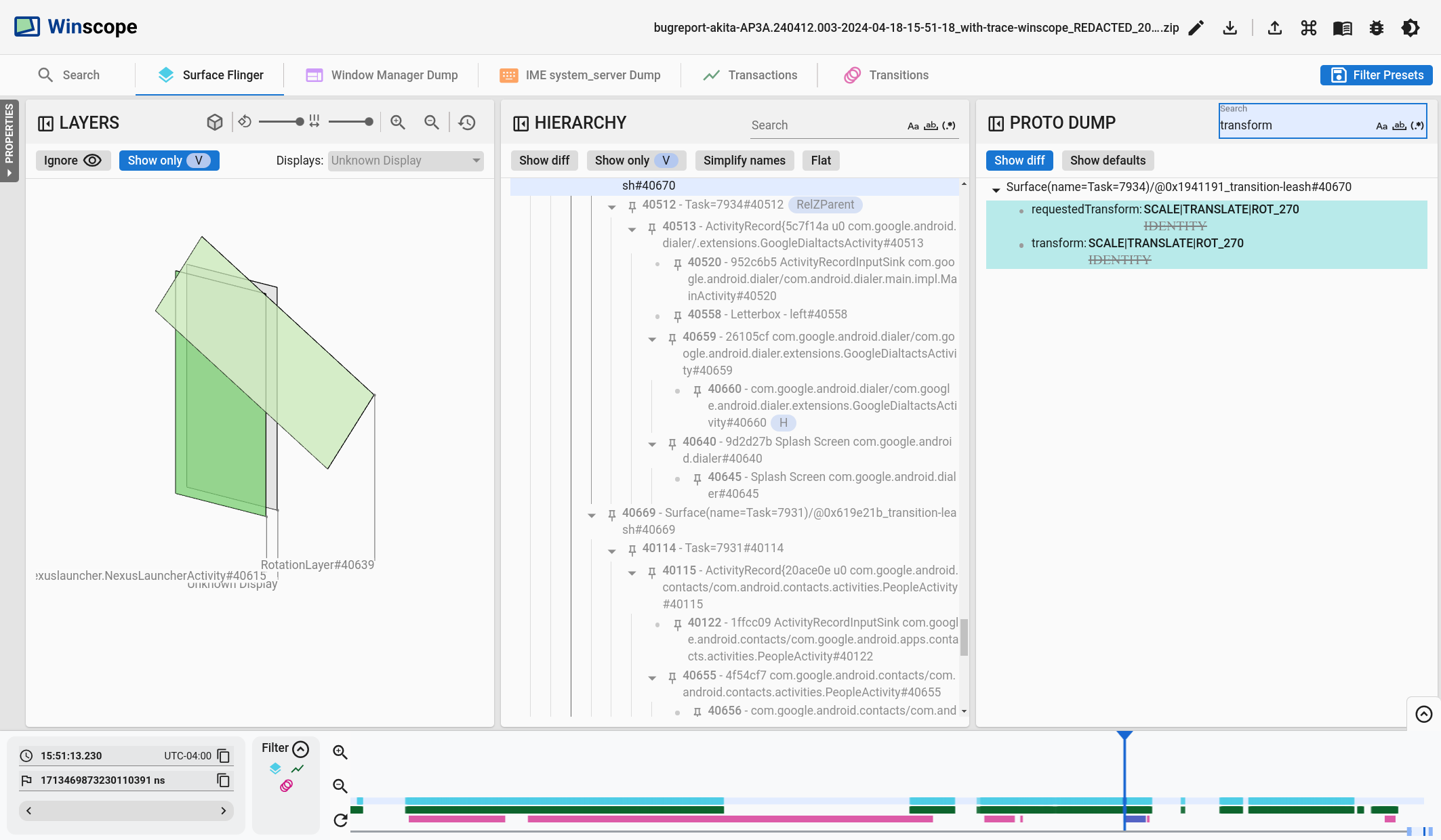Click the upload new trace icon
Viewport: 1441px width, 840px height.
coord(1275,28)
